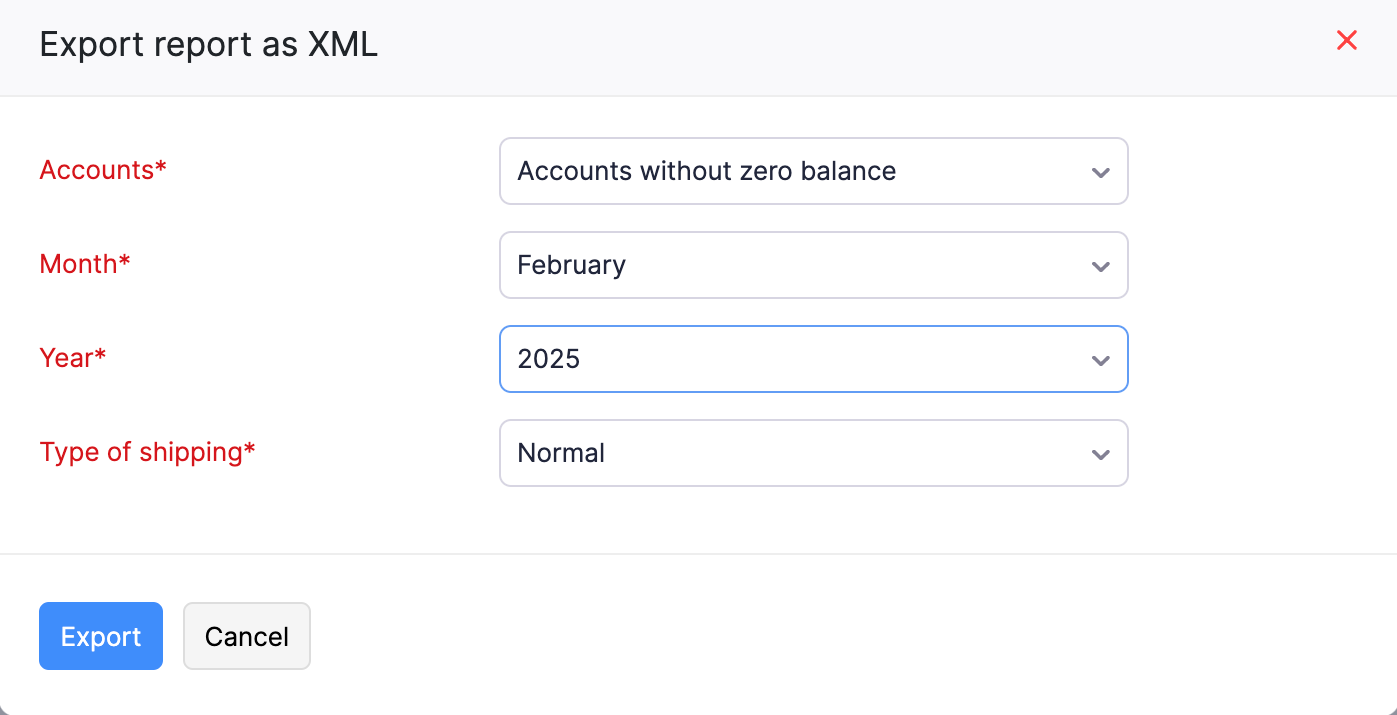Click the Month* label
This screenshot has height=715, width=1397.
click(x=85, y=264)
